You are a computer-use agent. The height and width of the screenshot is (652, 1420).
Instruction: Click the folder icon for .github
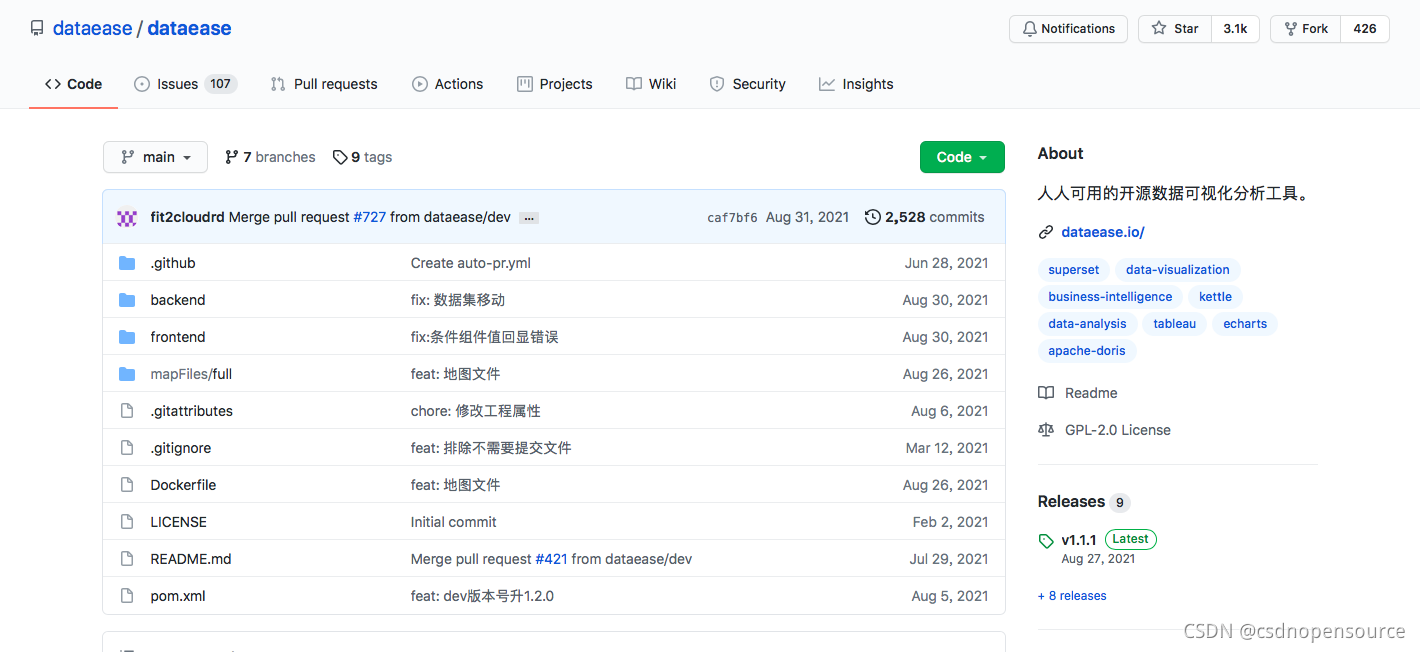pyautogui.click(x=127, y=263)
